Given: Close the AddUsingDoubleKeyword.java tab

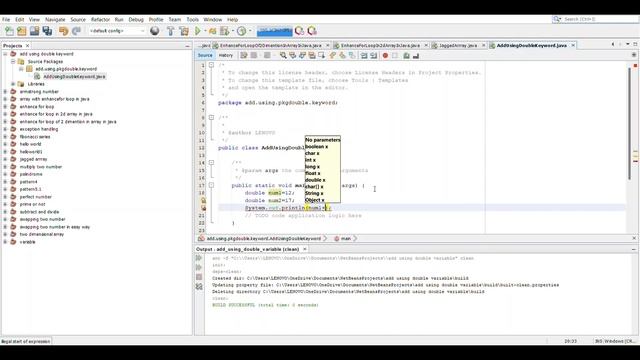Looking at the screenshot, I should 573,45.
